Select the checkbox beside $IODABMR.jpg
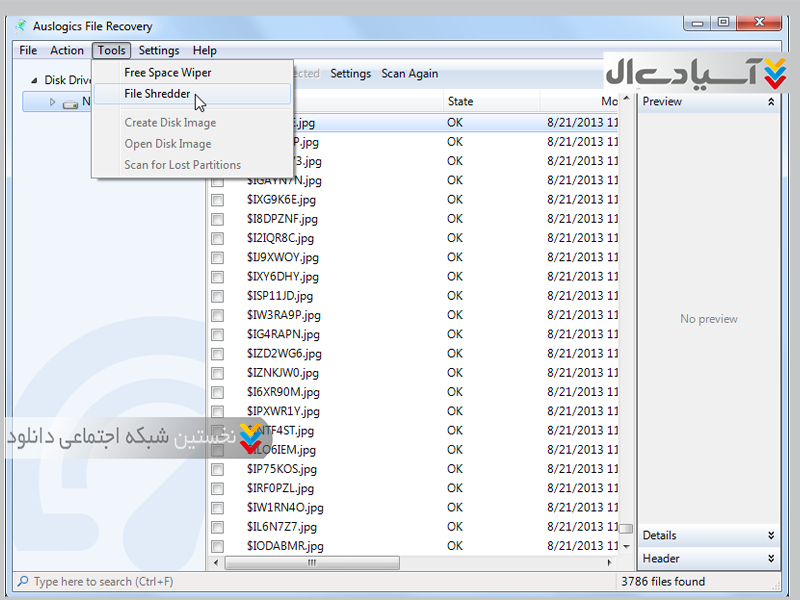The height and width of the screenshot is (600, 800). pos(217,547)
